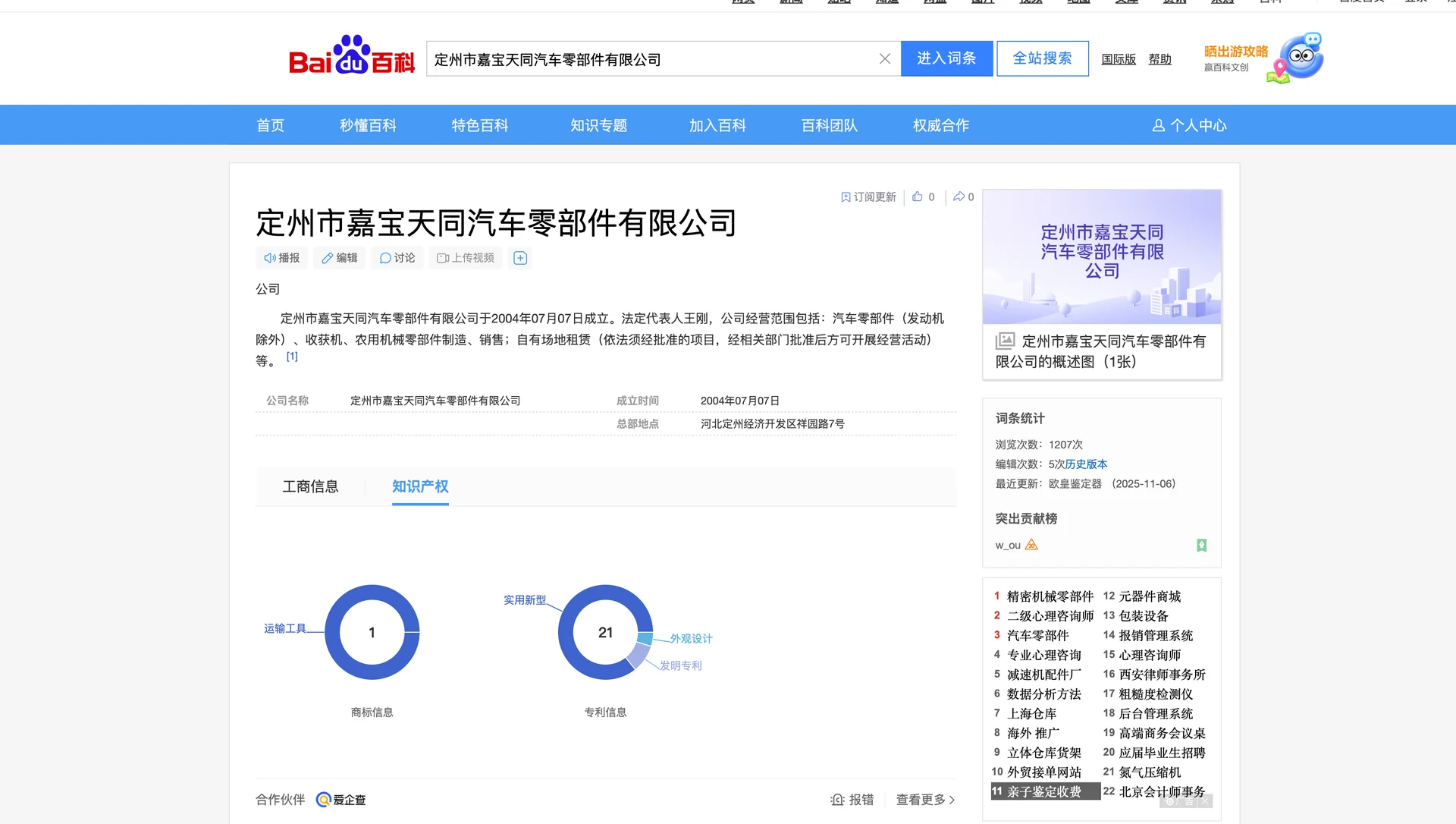Image resolution: width=1456 pixels, height=824 pixels.
Task: Expand 查看更多 chevron link
Action: (x=925, y=800)
